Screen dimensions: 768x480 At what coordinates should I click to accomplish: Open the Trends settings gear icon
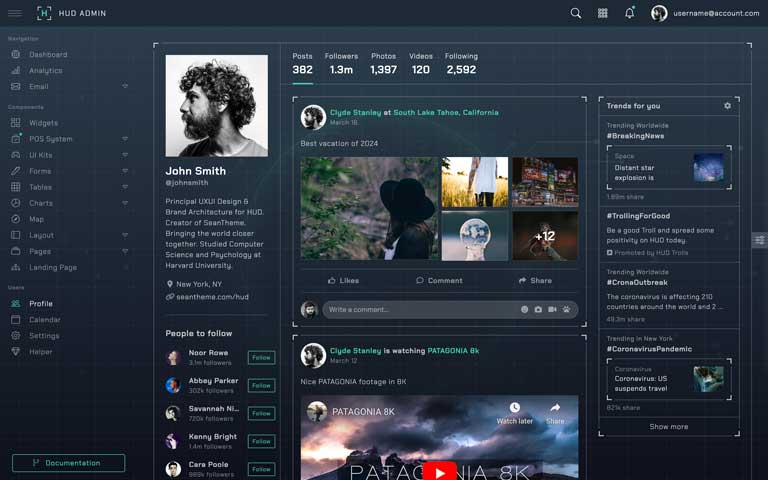pyautogui.click(x=727, y=106)
